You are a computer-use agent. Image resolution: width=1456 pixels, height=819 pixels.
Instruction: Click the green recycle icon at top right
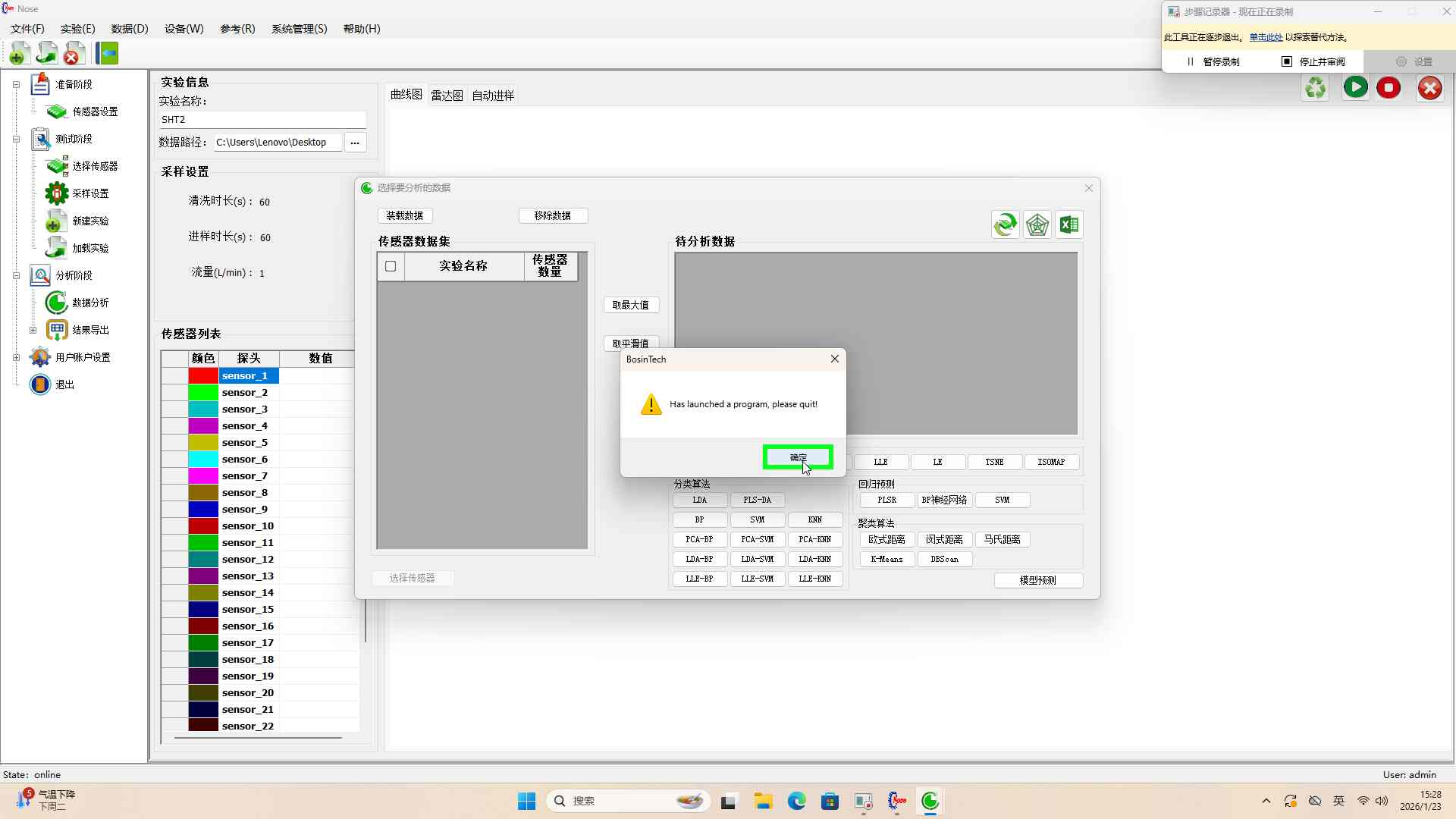pos(1315,88)
